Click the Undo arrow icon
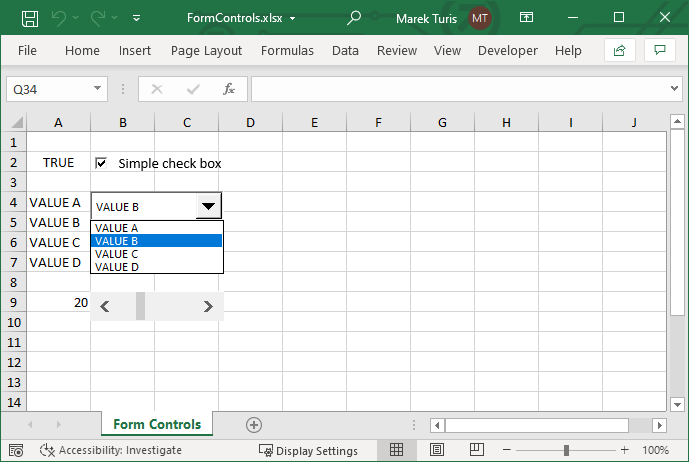Viewport: 689px width, 462px height. (x=59, y=18)
